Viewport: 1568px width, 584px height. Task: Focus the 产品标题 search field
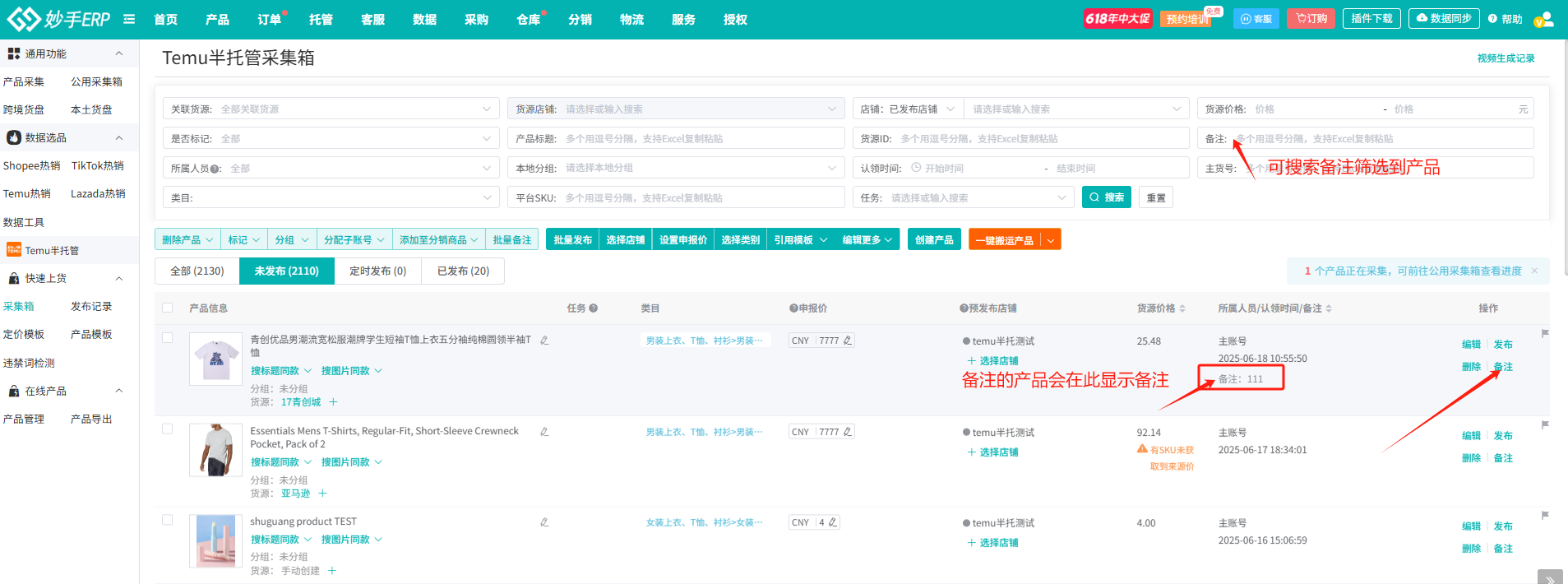tap(676, 138)
